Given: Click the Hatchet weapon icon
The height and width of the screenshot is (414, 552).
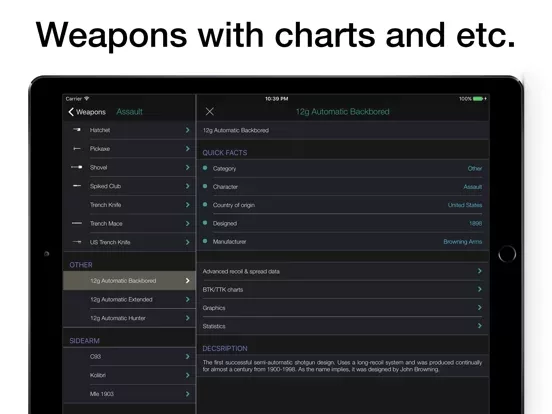Looking at the screenshot, I should [x=77, y=130].
